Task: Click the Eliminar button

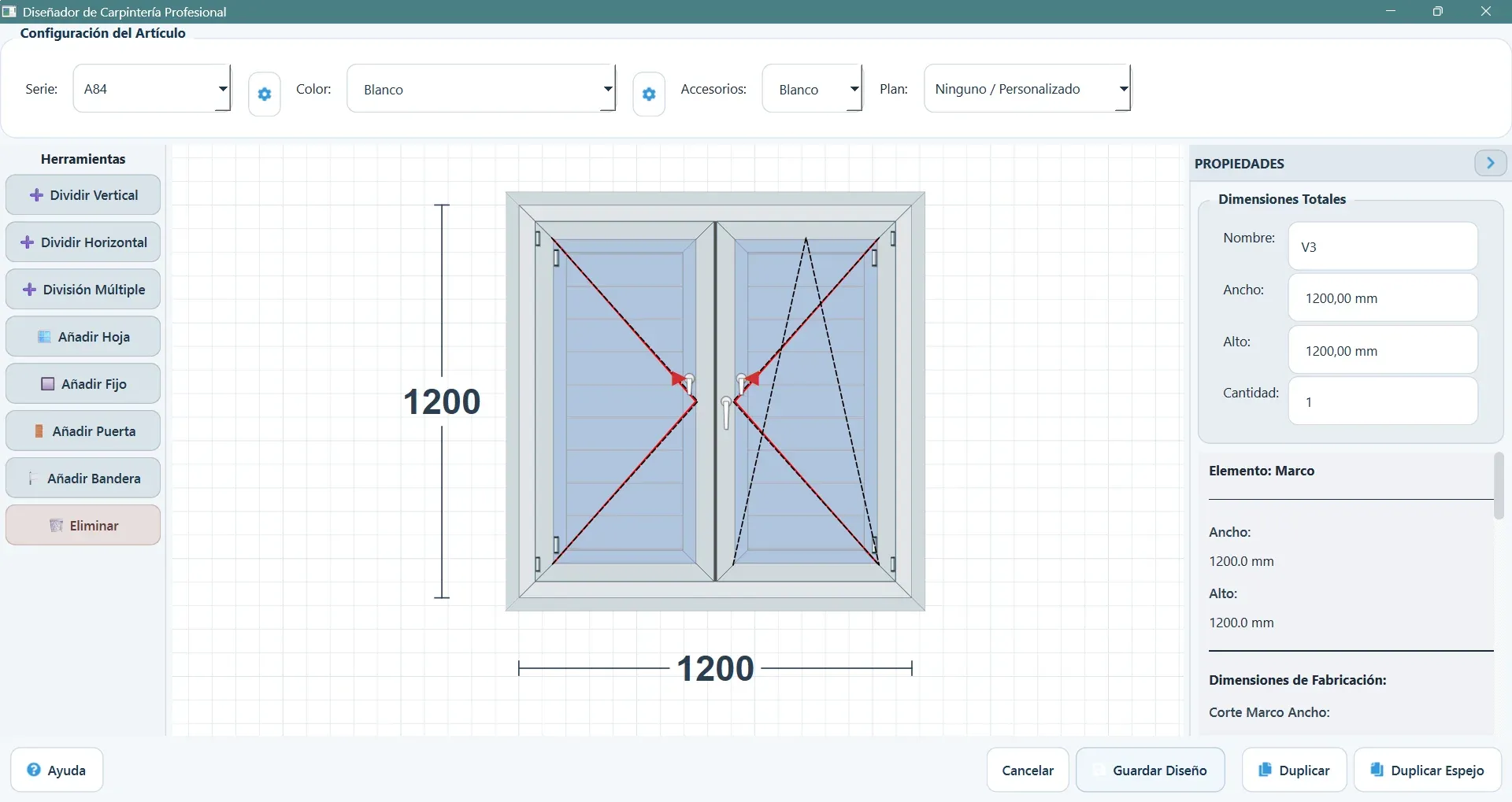Action: point(83,526)
